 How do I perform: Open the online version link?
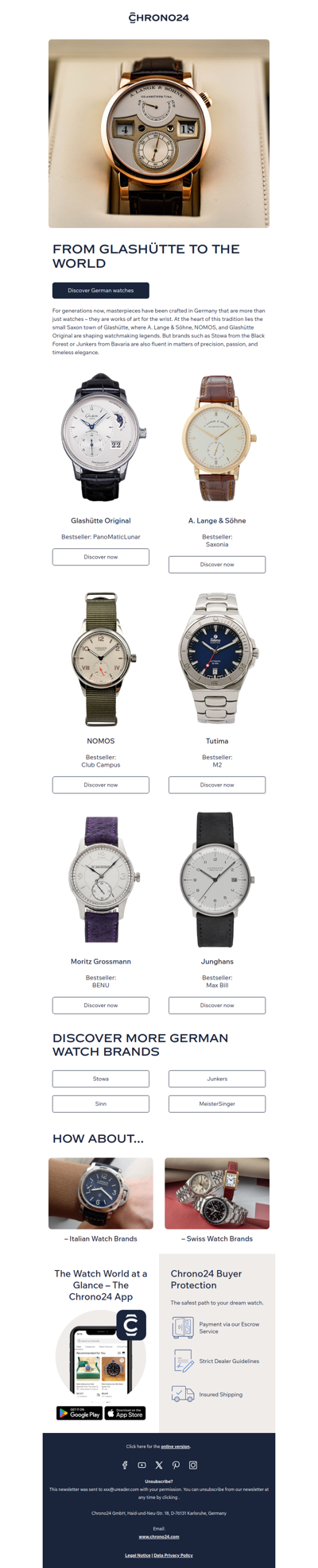pyautogui.click(x=176, y=1446)
